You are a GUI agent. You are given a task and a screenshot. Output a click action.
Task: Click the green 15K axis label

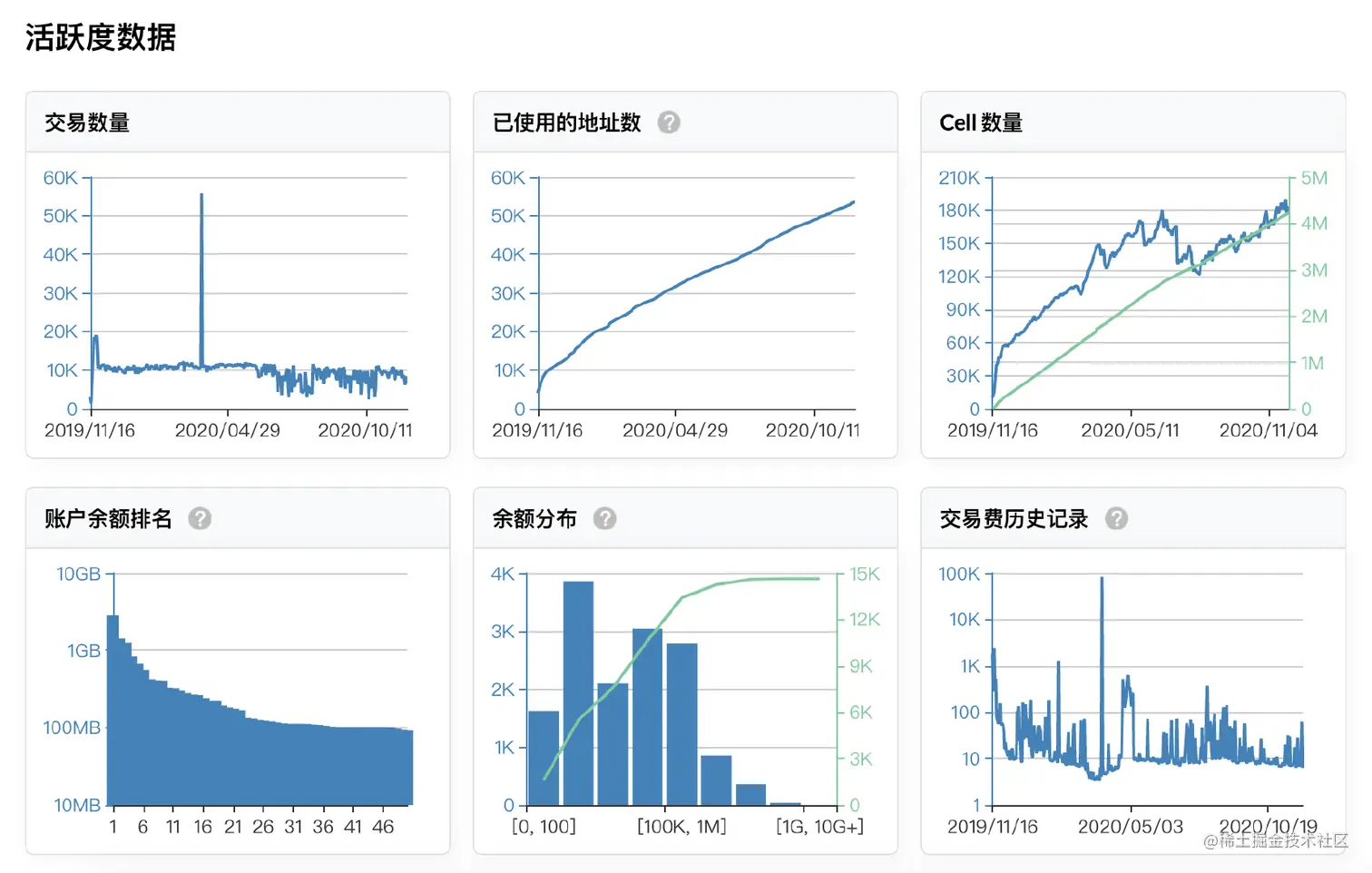(865, 574)
